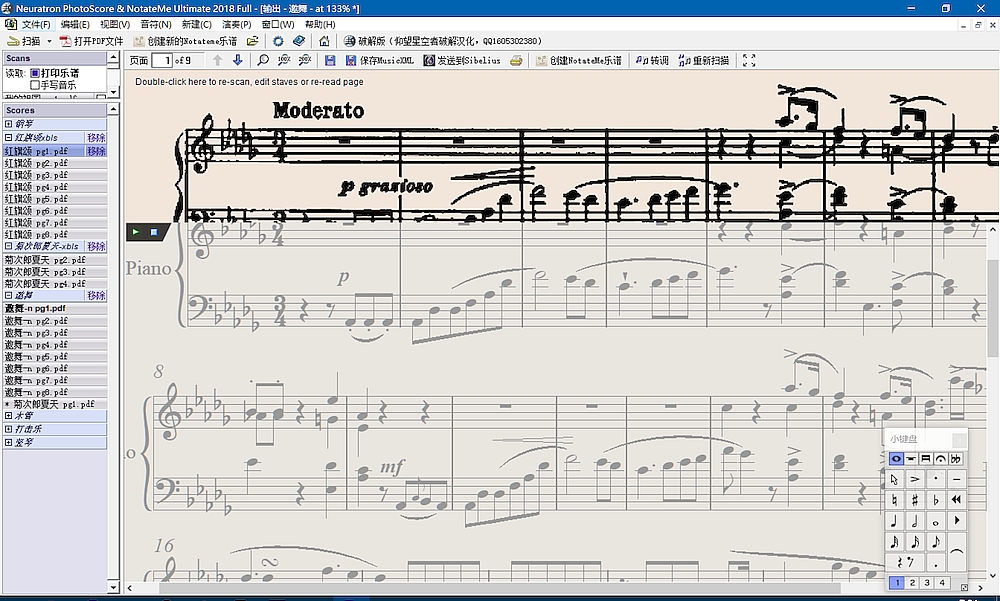Image resolution: width=1000 pixels, height=601 pixels.
Task: Click 移除 beside 邀舞 group
Action: tap(96, 295)
